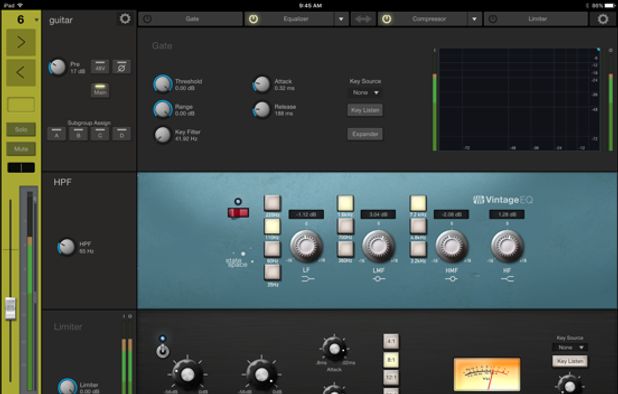Click the Vintage EQ LMF gain knob
This screenshot has height=394, width=618.
pos(378,246)
